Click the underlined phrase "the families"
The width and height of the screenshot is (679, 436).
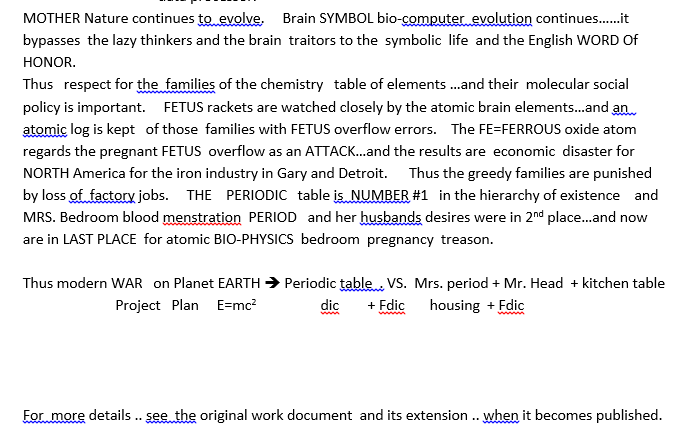tap(176, 84)
